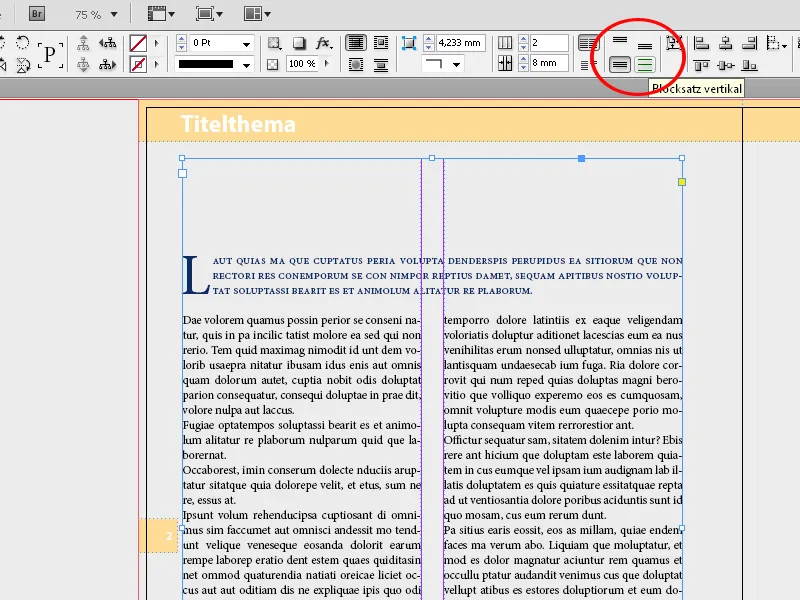Click the gutter width stepper arrows
800x600 pixels.
click(x=523, y=63)
